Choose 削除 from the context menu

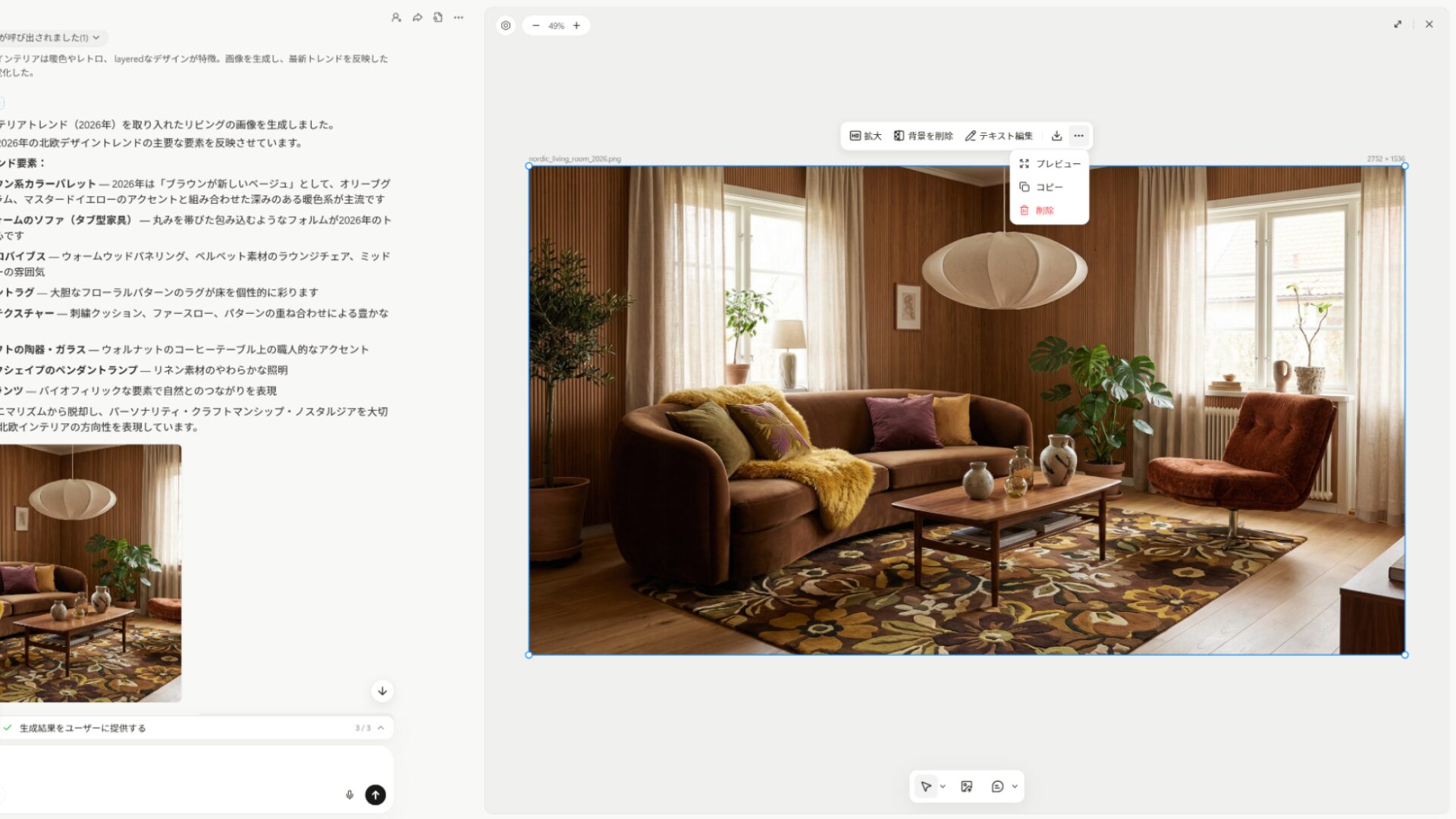pos(1044,210)
